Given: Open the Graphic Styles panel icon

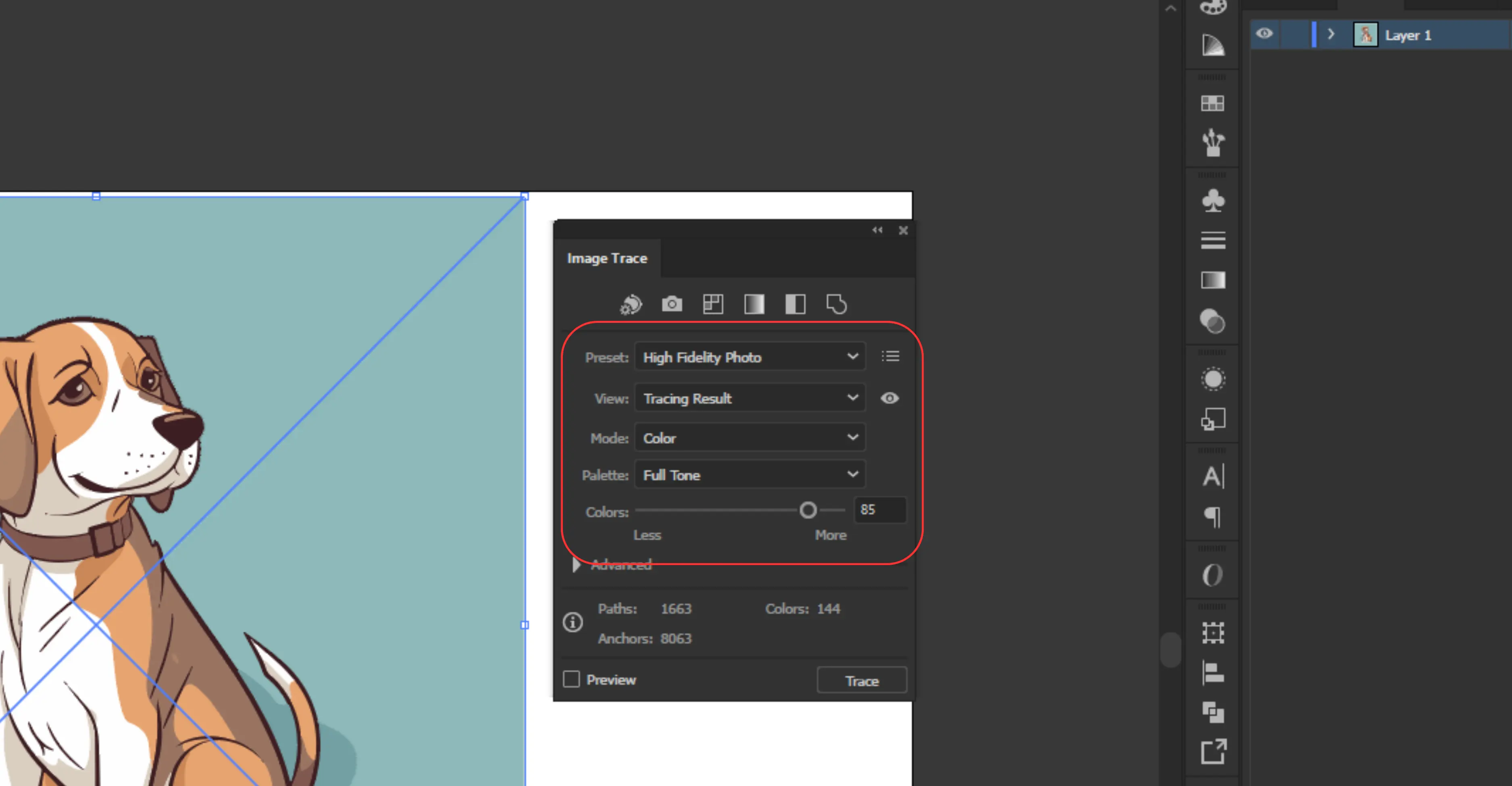Looking at the screenshot, I should (x=1213, y=419).
